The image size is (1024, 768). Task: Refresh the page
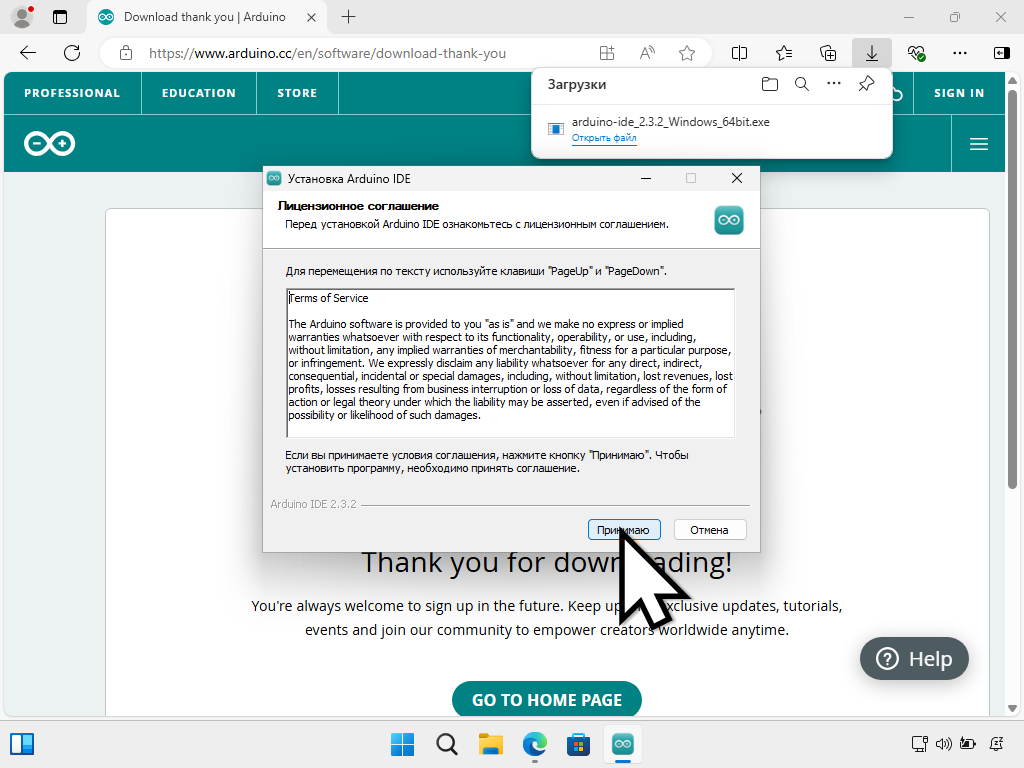point(72,53)
